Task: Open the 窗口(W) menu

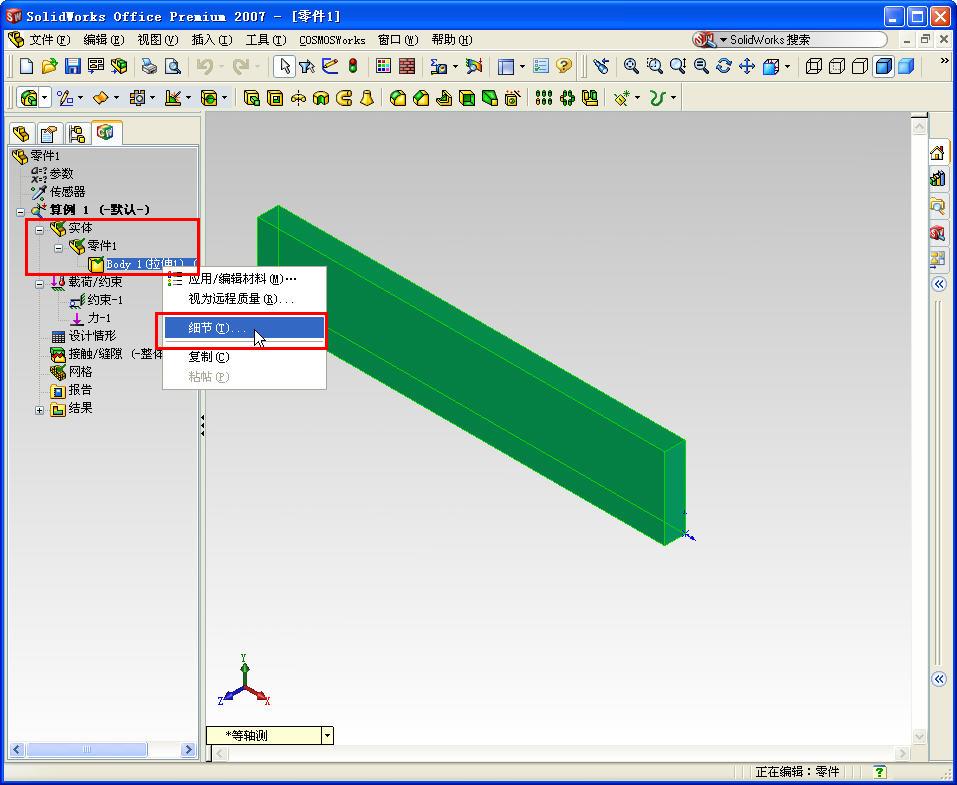Action: 398,40
